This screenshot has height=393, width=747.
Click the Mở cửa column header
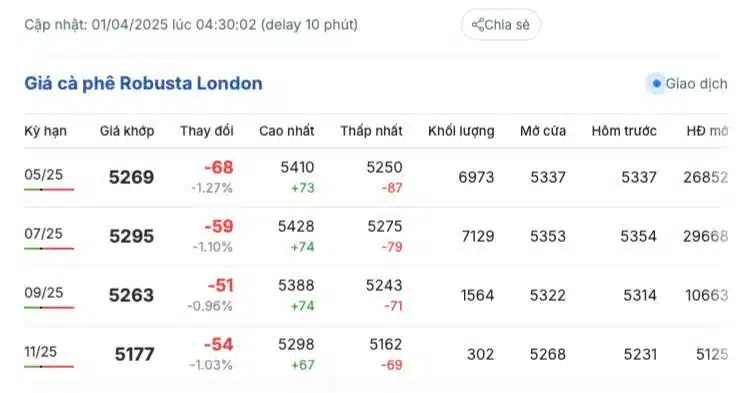point(543,131)
